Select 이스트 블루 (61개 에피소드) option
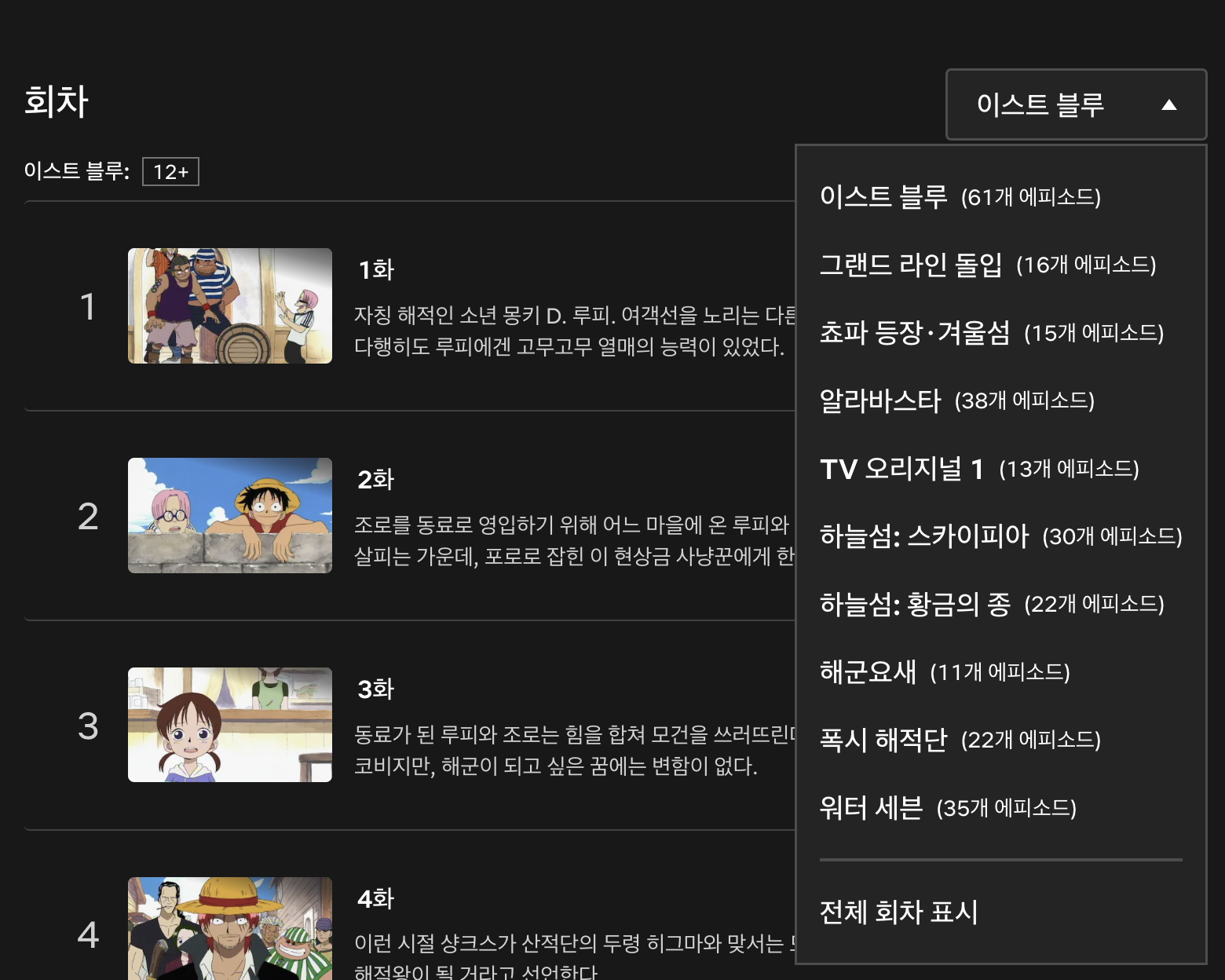The height and width of the screenshot is (980, 1225). tap(1001, 196)
